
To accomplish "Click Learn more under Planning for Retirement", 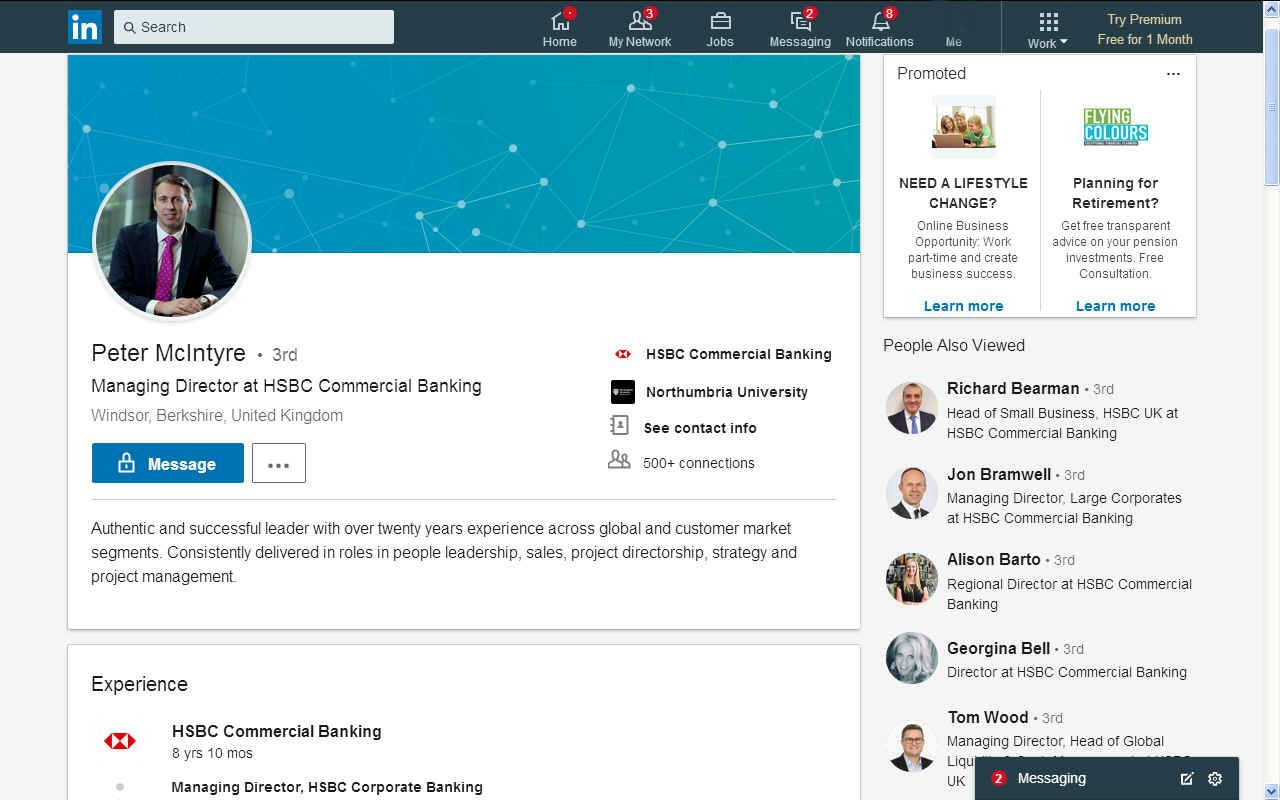I will (1115, 306).
